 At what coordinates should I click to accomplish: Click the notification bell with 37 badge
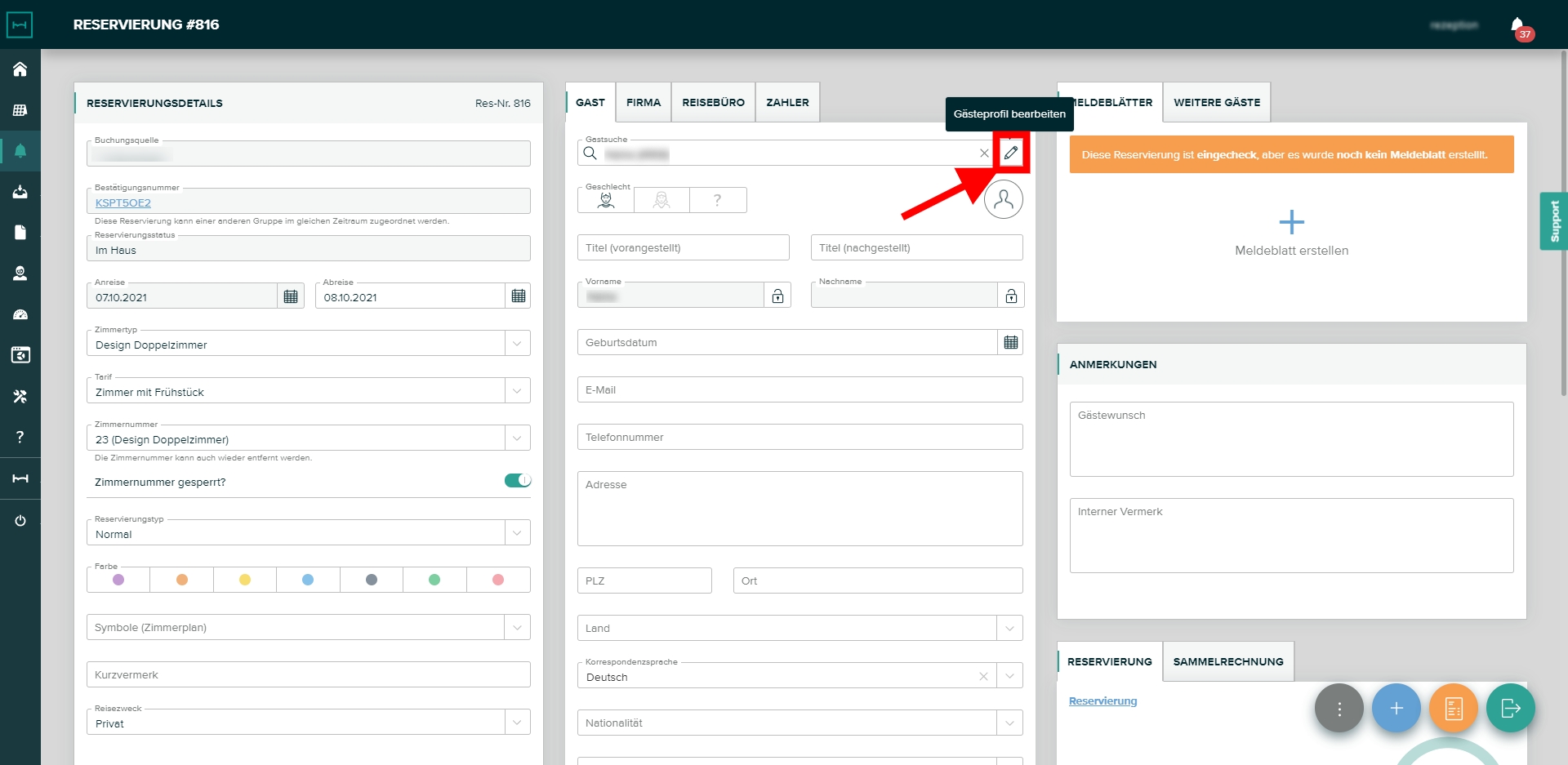coord(1517,25)
